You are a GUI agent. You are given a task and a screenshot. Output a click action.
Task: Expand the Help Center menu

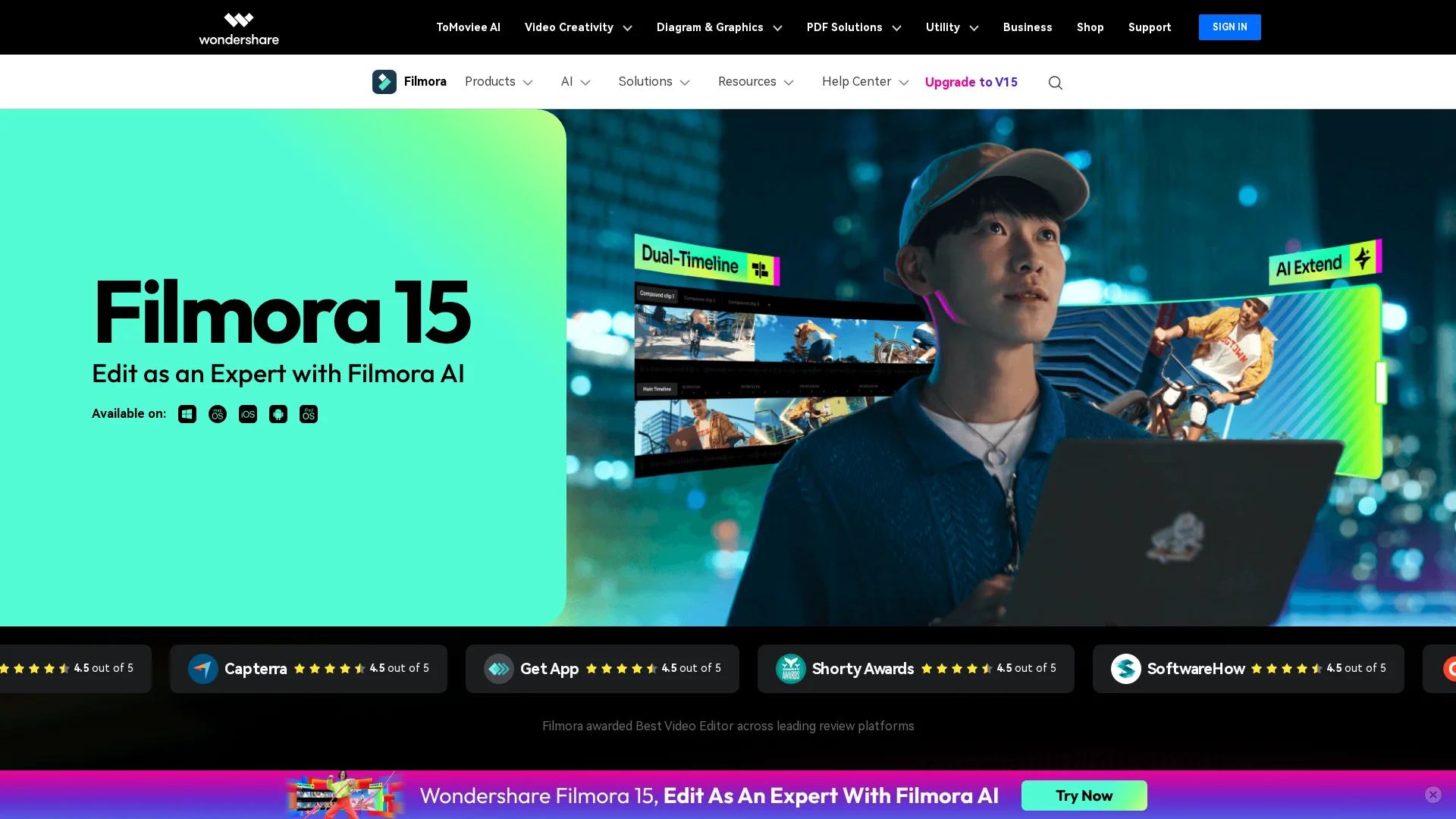tap(864, 82)
